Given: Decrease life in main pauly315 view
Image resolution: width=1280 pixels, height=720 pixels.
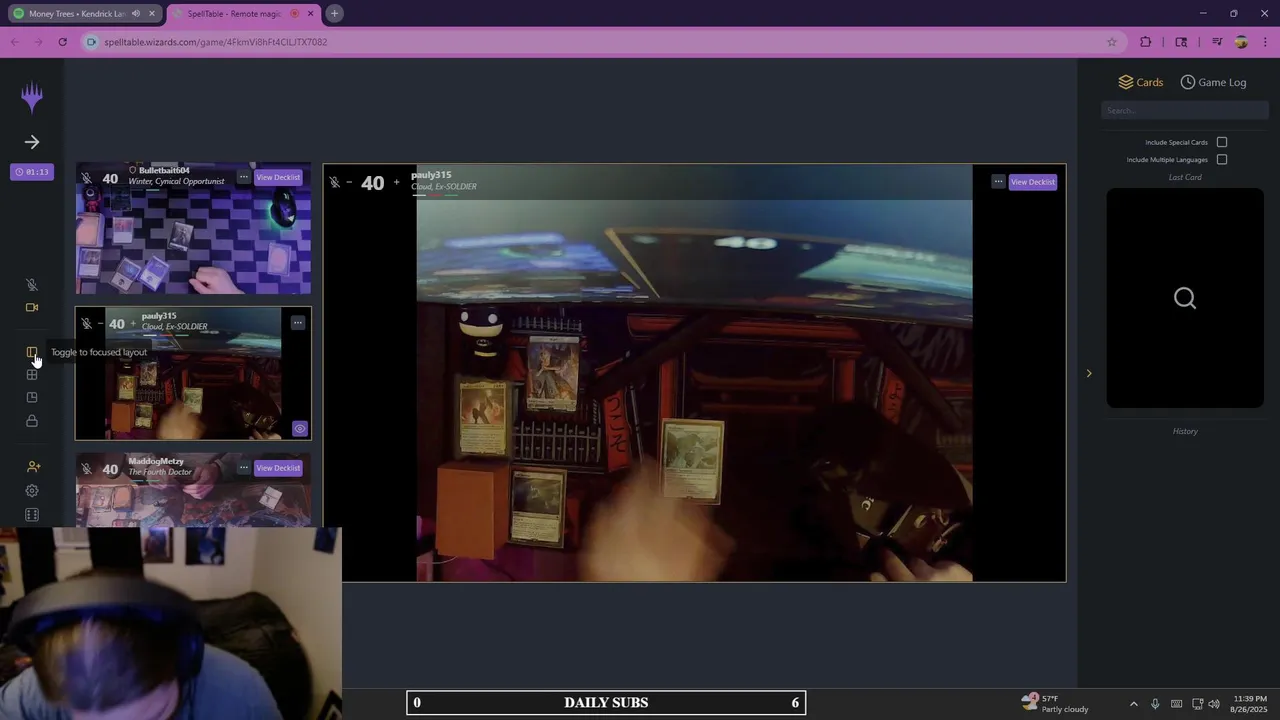Looking at the screenshot, I should click(x=349, y=182).
